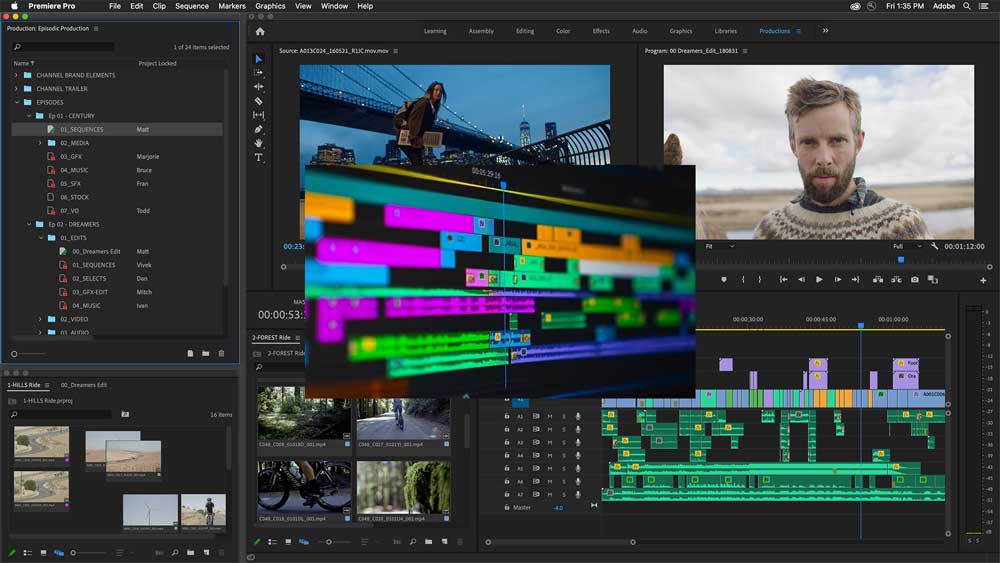
Task: Open Program Monitor wrench settings
Action: 934,246
